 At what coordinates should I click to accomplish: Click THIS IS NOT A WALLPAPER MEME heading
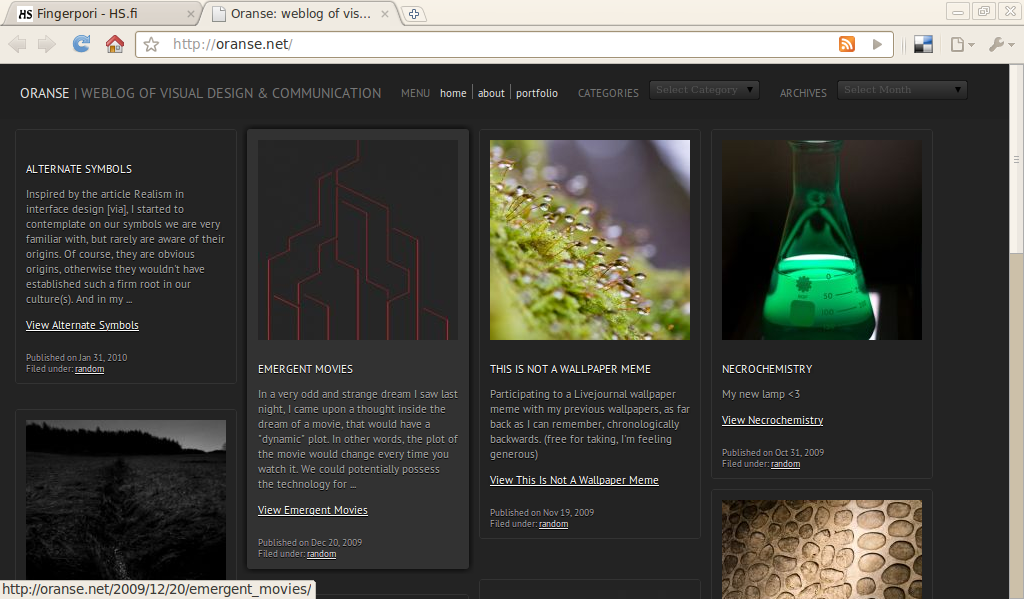click(570, 369)
